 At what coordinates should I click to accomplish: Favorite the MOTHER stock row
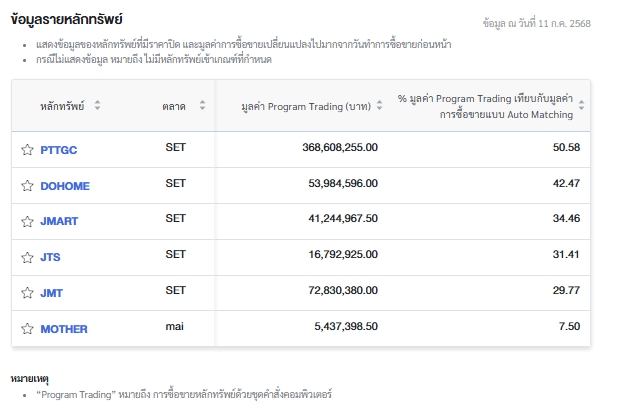pyautogui.click(x=28, y=329)
